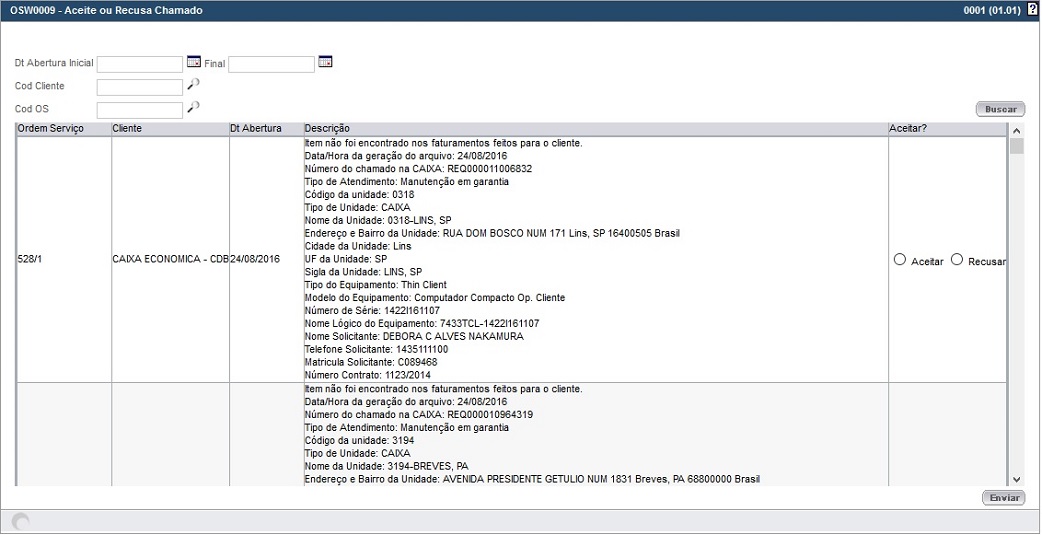Select the Recusar radio for order 528/1
The image size is (1042, 535).
[957, 260]
